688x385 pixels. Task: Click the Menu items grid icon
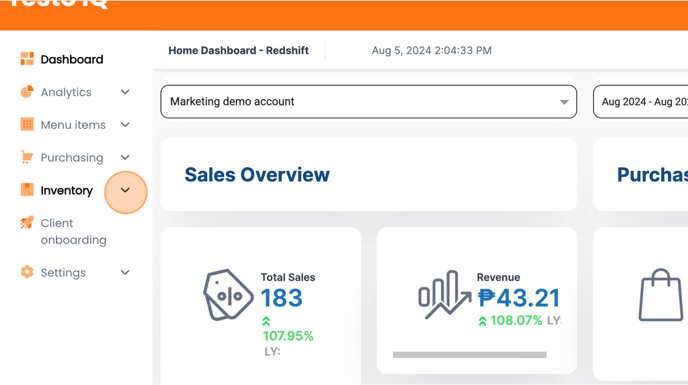[27, 124]
